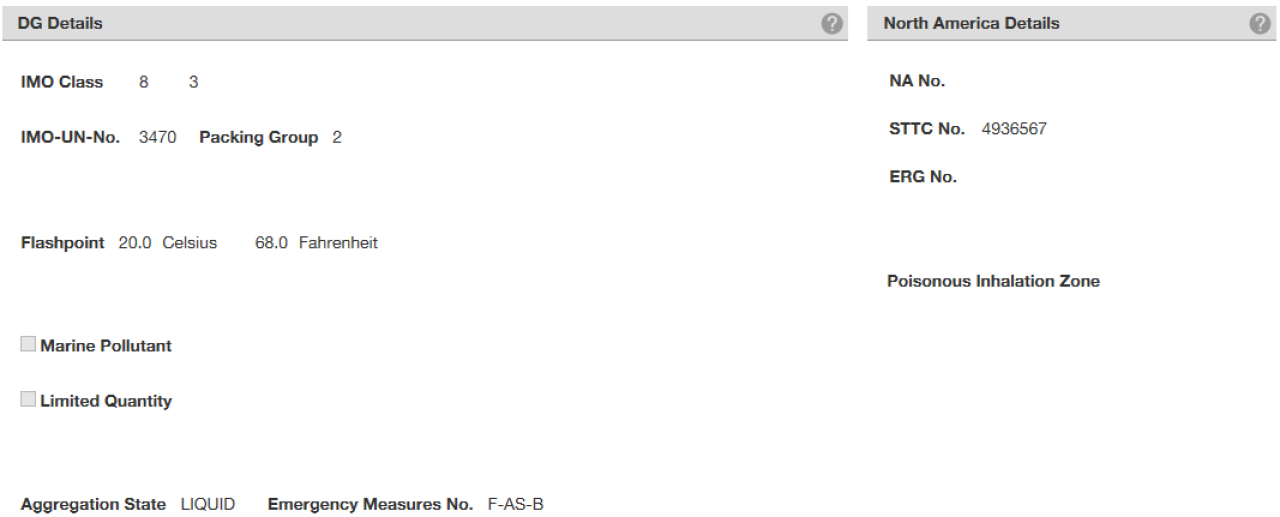This screenshot has width=1280, height=517.
Task: Enable the Limited Quantity checkbox
Action: coord(28,401)
